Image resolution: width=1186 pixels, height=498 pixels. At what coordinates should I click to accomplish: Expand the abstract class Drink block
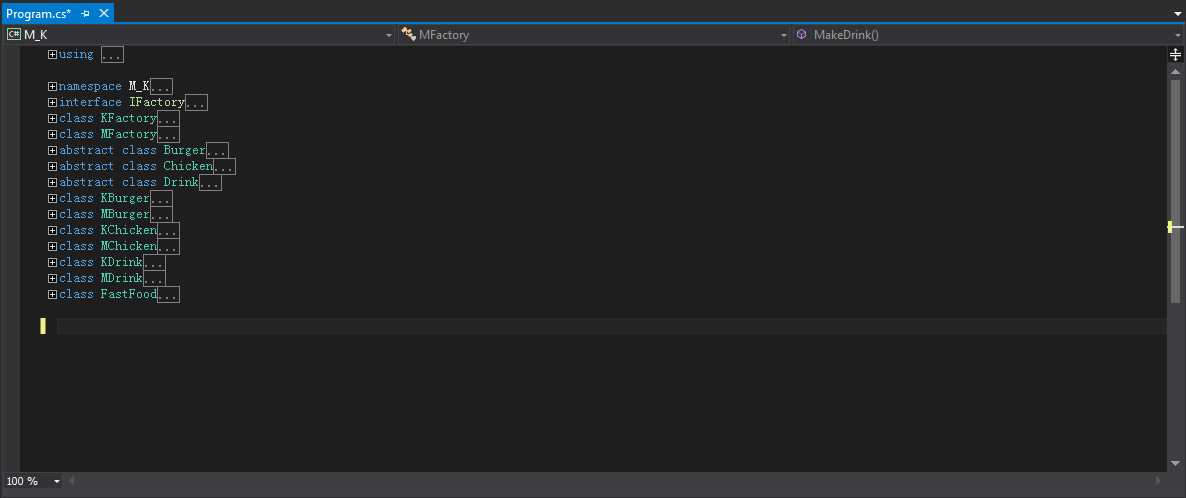coord(52,182)
